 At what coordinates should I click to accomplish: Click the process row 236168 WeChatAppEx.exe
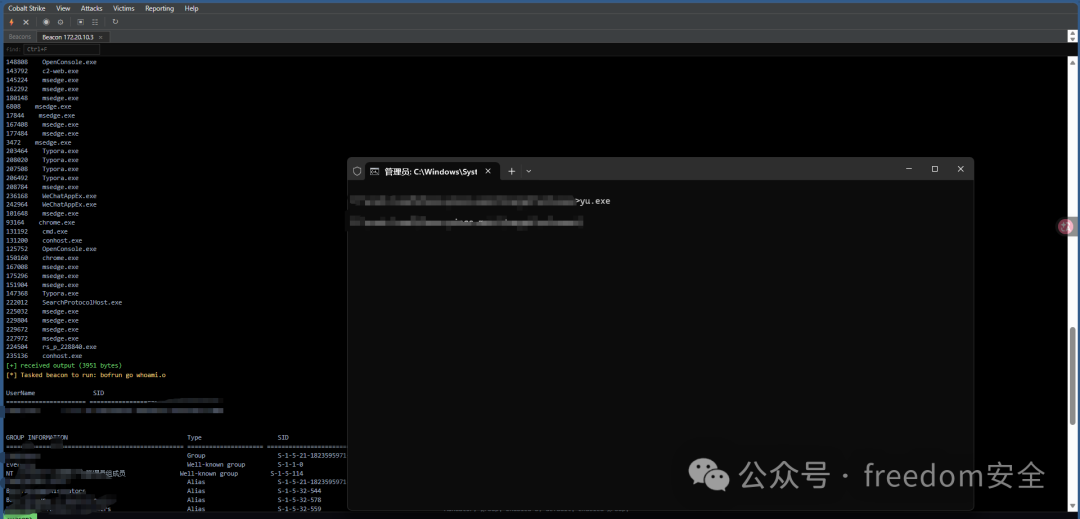point(51,195)
